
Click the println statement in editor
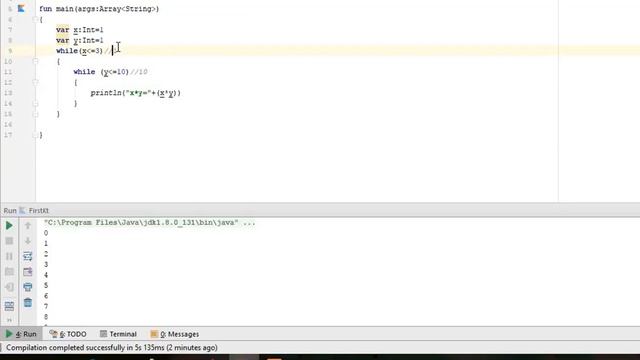[x=136, y=93]
